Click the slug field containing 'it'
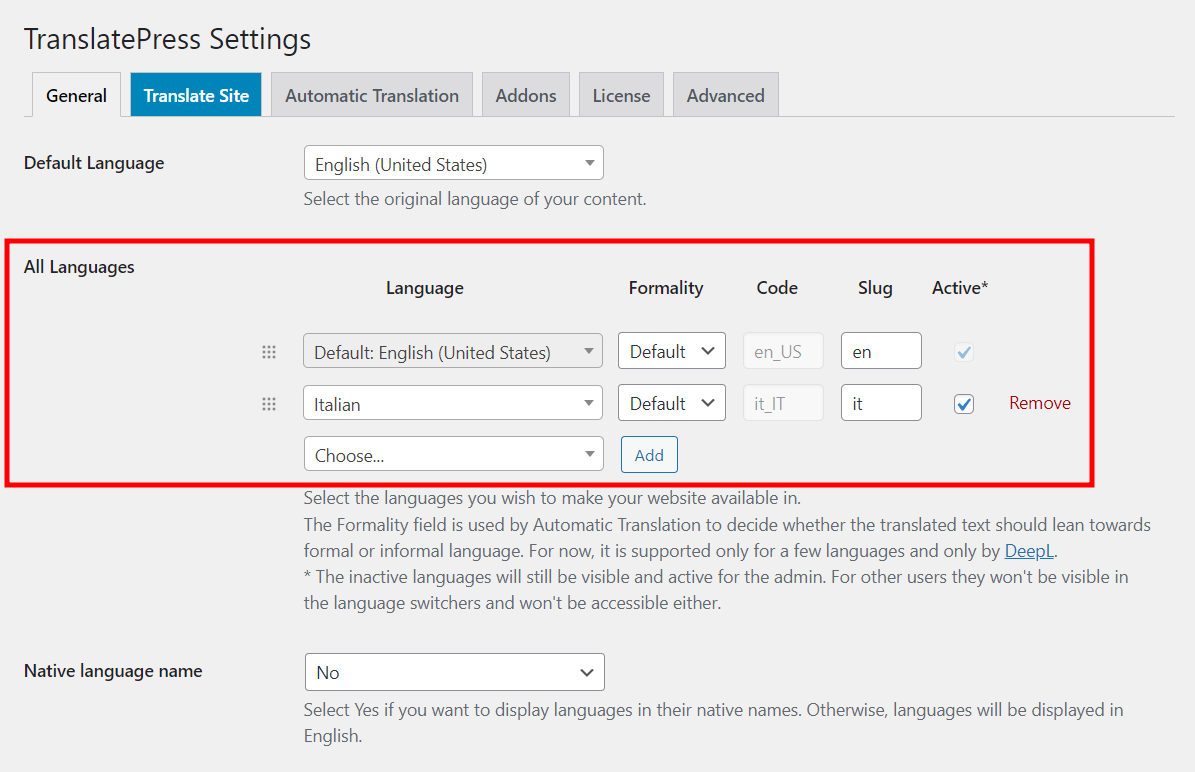This screenshot has width=1195, height=772. [x=881, y=402]
